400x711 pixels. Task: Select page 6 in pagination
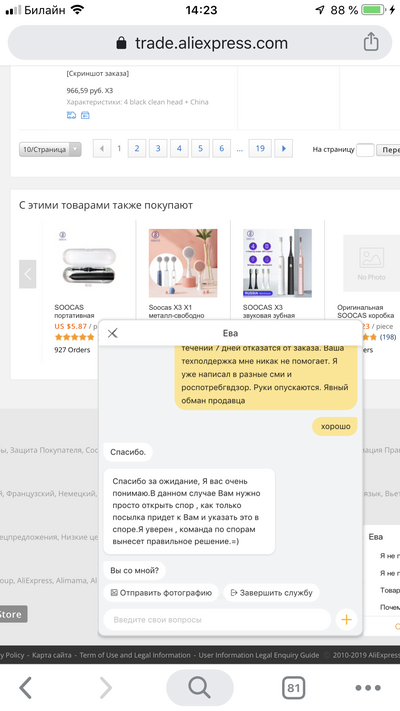point(222,148)
